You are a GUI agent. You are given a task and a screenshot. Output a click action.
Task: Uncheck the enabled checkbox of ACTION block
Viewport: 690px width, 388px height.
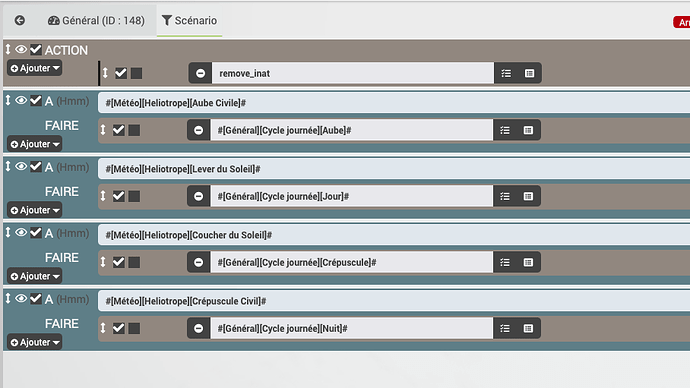click(x=36, y=49)
